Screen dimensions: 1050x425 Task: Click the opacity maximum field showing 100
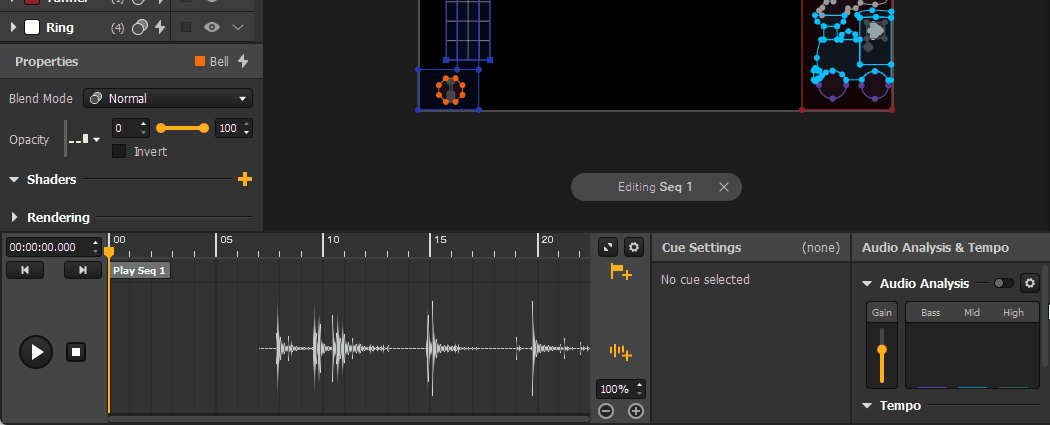(x=233, y=128)
